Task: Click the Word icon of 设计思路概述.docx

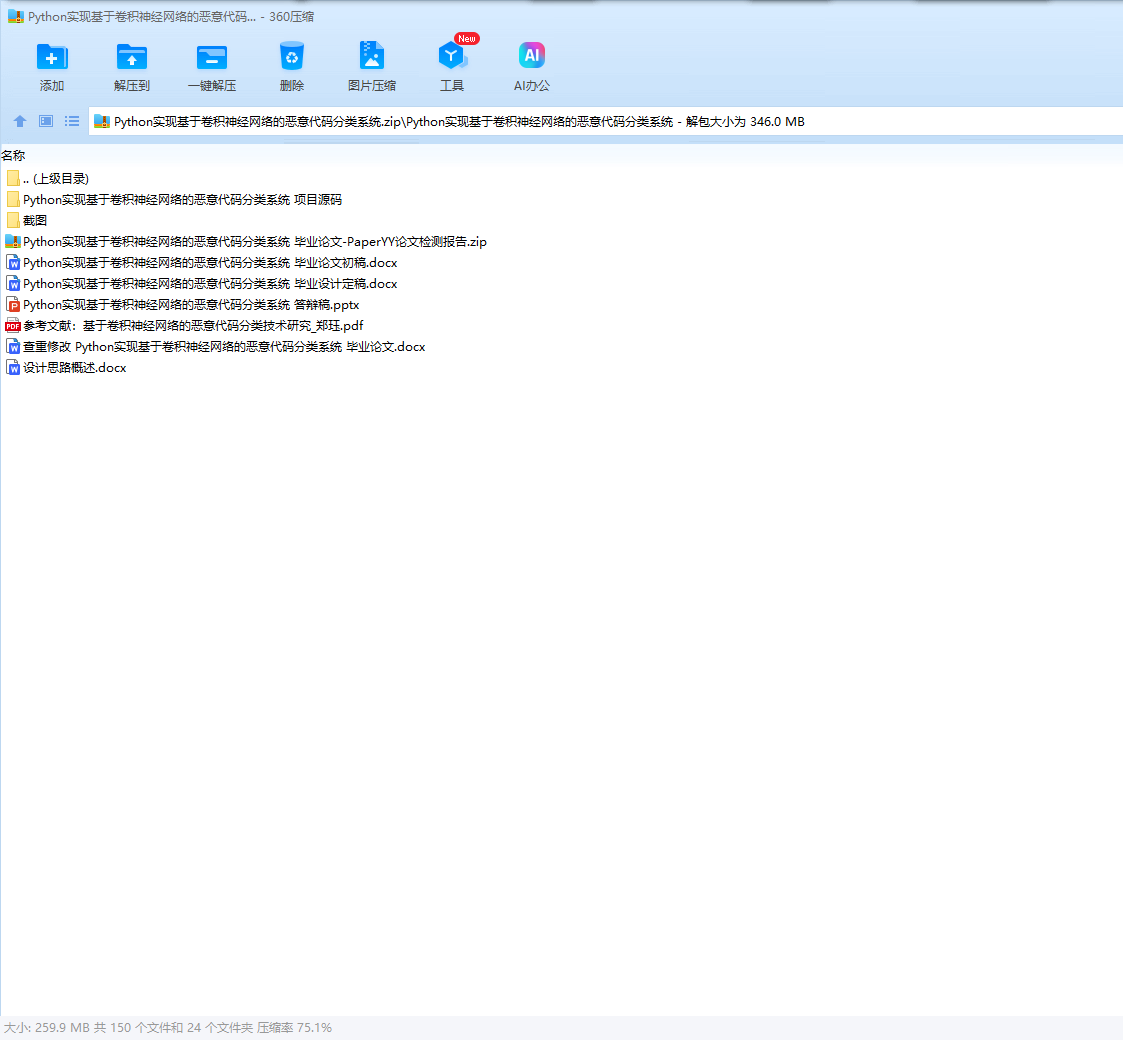Action: tap(13, 367)
